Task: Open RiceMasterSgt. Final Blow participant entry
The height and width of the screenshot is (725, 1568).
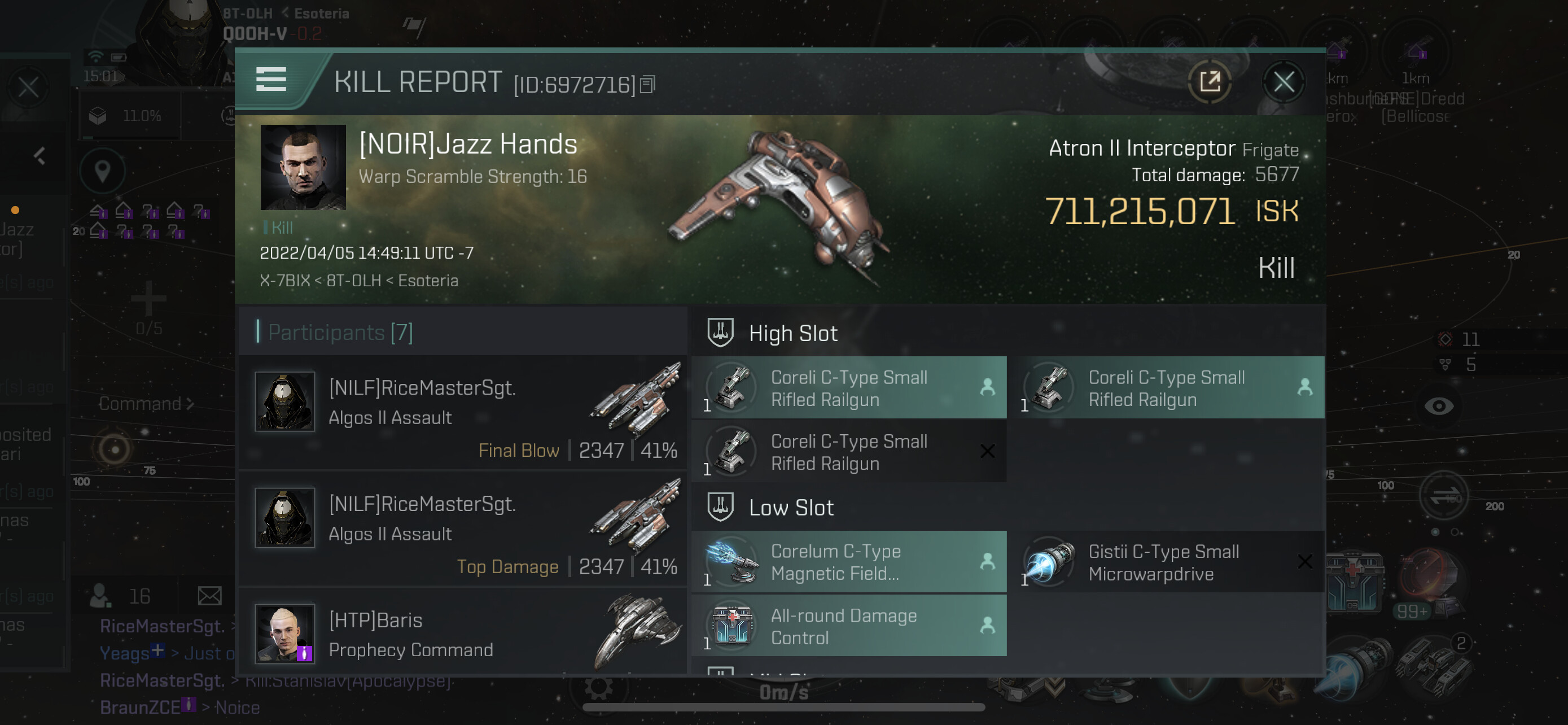Action: [464, 412]
